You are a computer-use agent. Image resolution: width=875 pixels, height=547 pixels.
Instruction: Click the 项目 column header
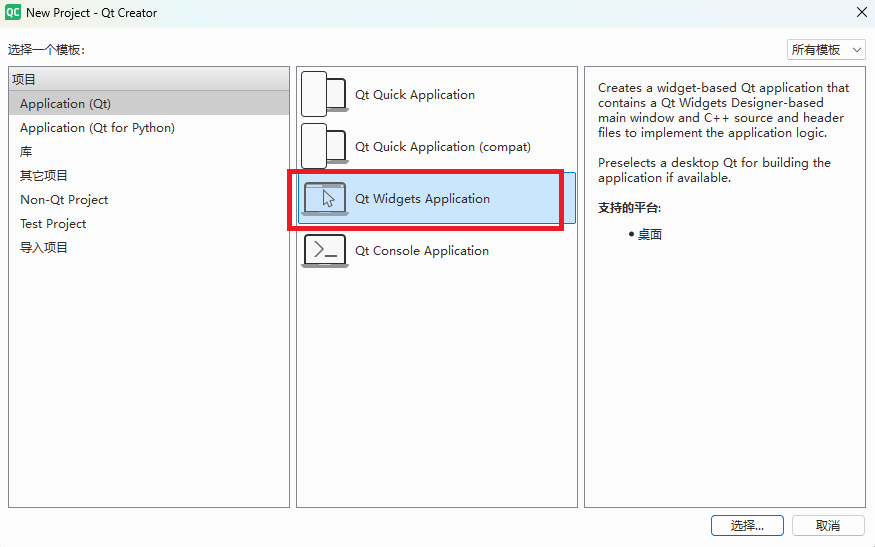click(149, 79)
